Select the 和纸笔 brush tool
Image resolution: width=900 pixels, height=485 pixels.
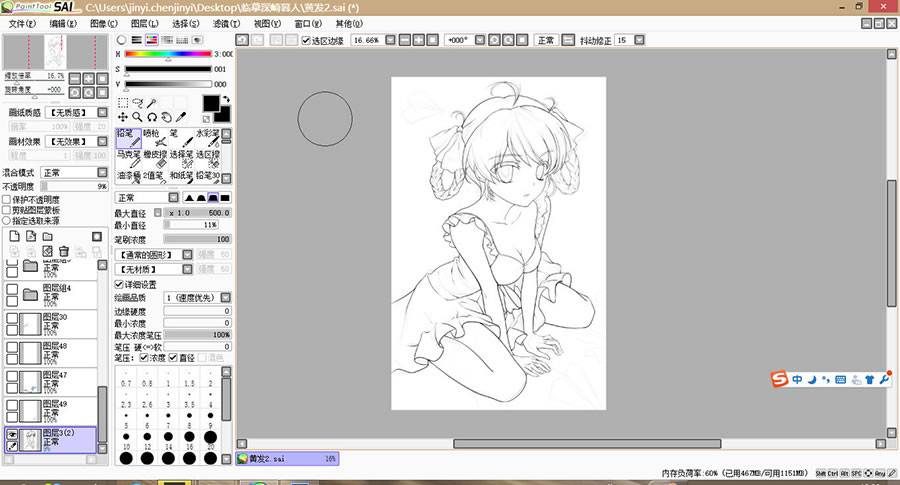pos(181,177)
